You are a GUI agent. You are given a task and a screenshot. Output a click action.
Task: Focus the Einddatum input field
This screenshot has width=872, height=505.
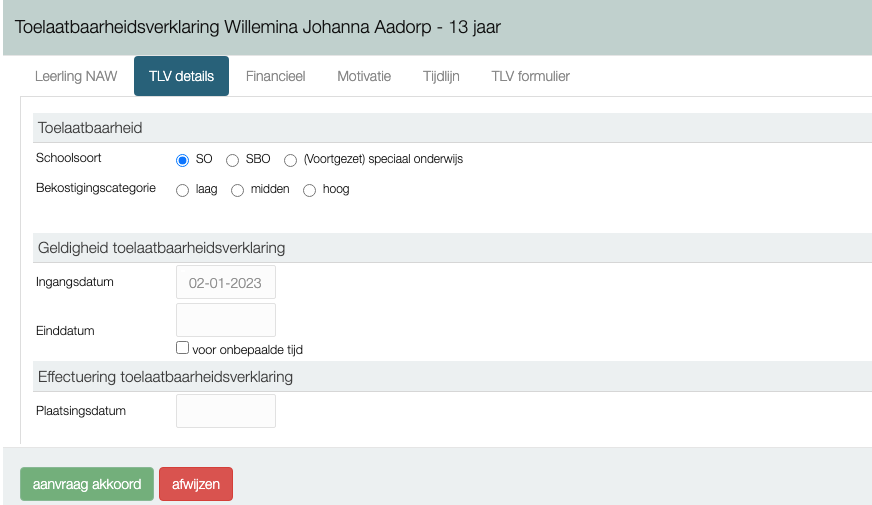pos(225,320)
